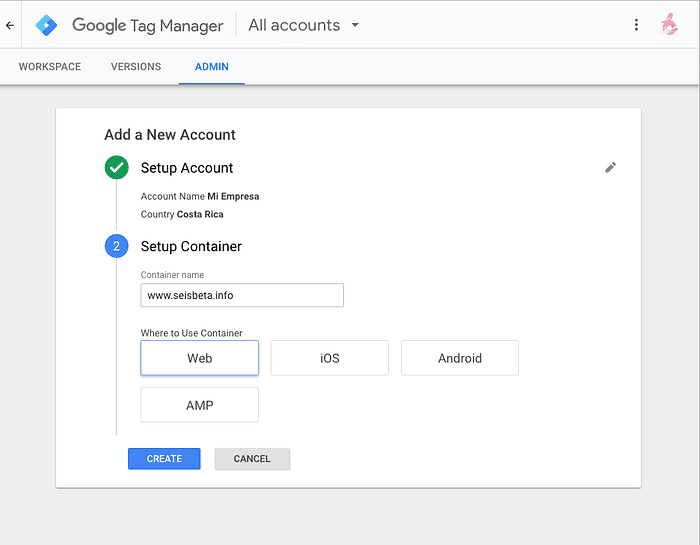Open the Admin tab

point(212,67)
